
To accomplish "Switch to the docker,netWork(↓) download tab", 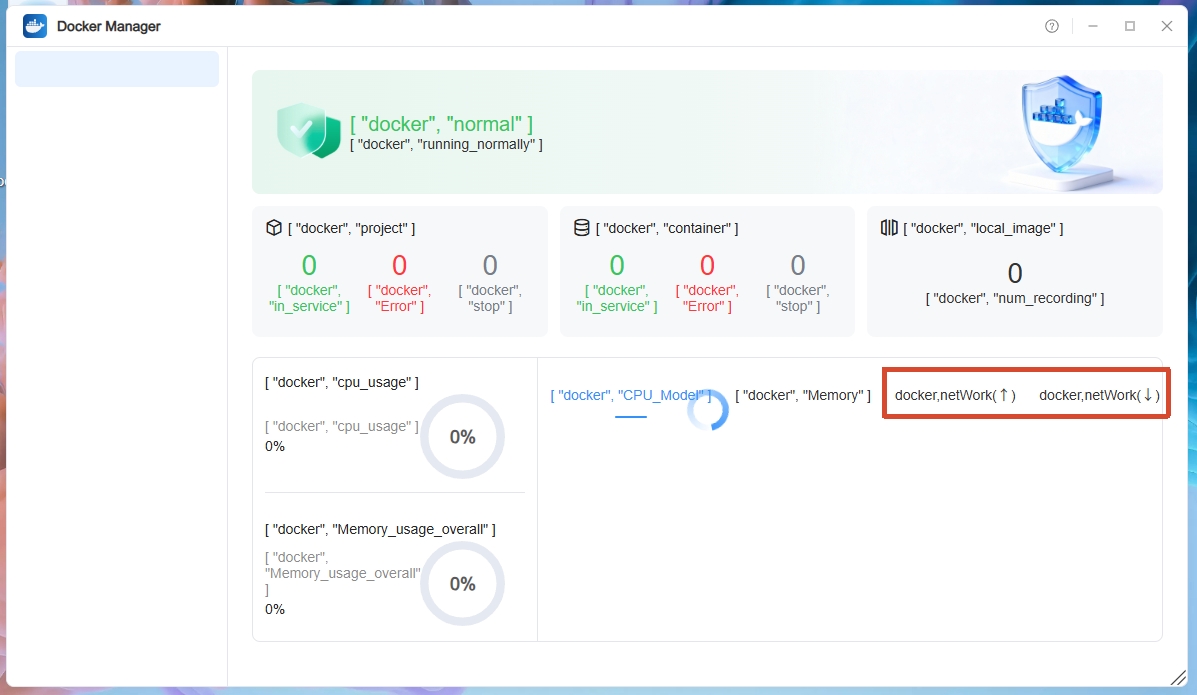I will [x=1099, y=395].
